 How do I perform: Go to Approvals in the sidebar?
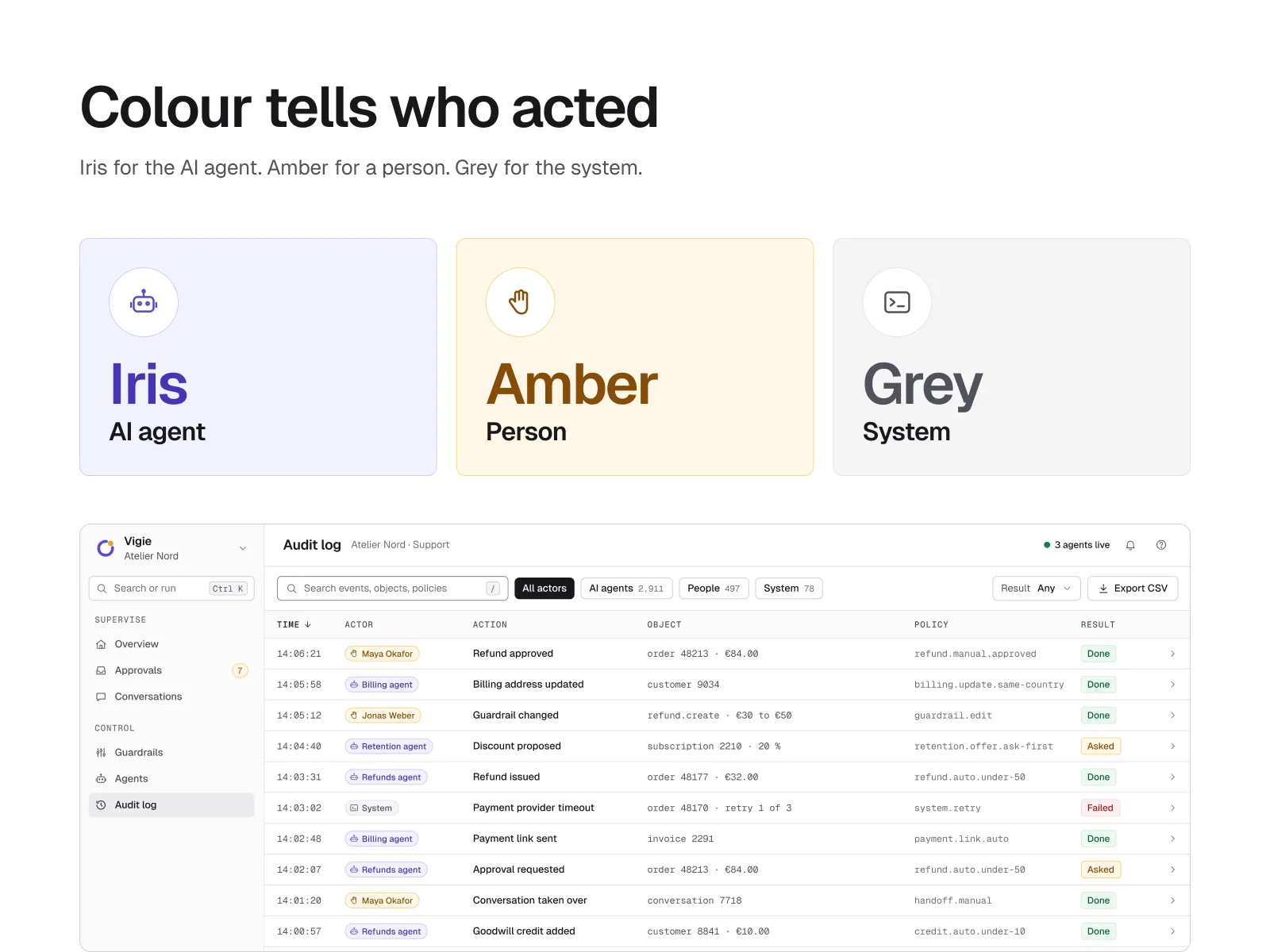click(171, 670)
